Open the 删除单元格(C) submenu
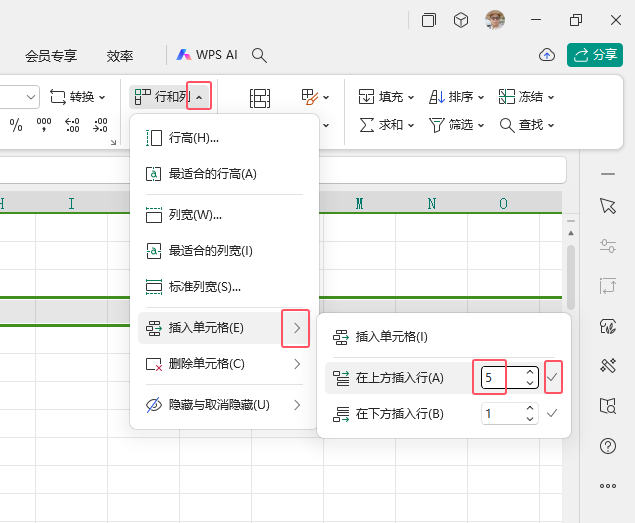The height and width of the screenshot is (523, 635). click(x=224, y=364)
